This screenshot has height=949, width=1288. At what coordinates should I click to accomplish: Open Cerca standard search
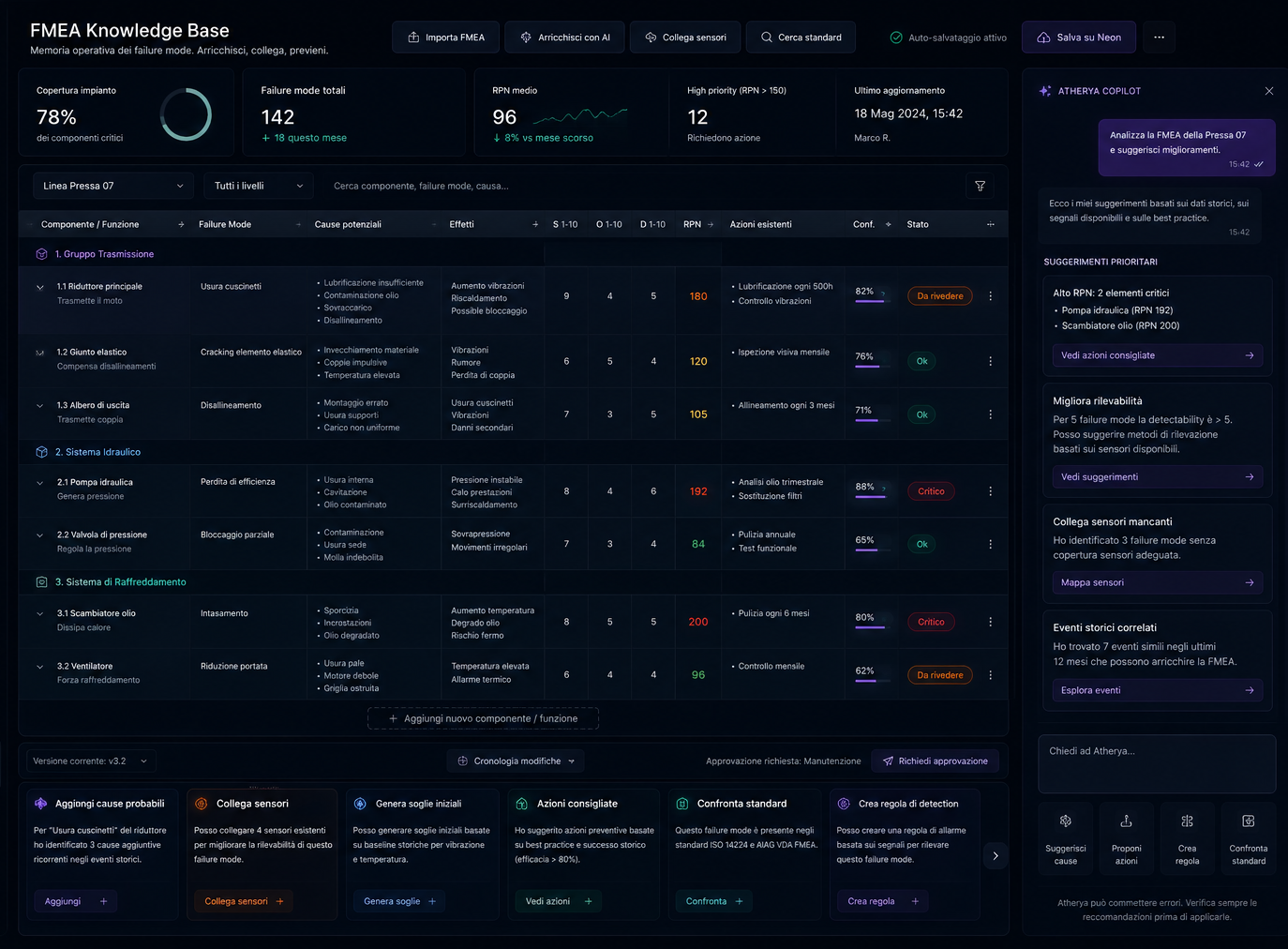[x=801, y=38]
